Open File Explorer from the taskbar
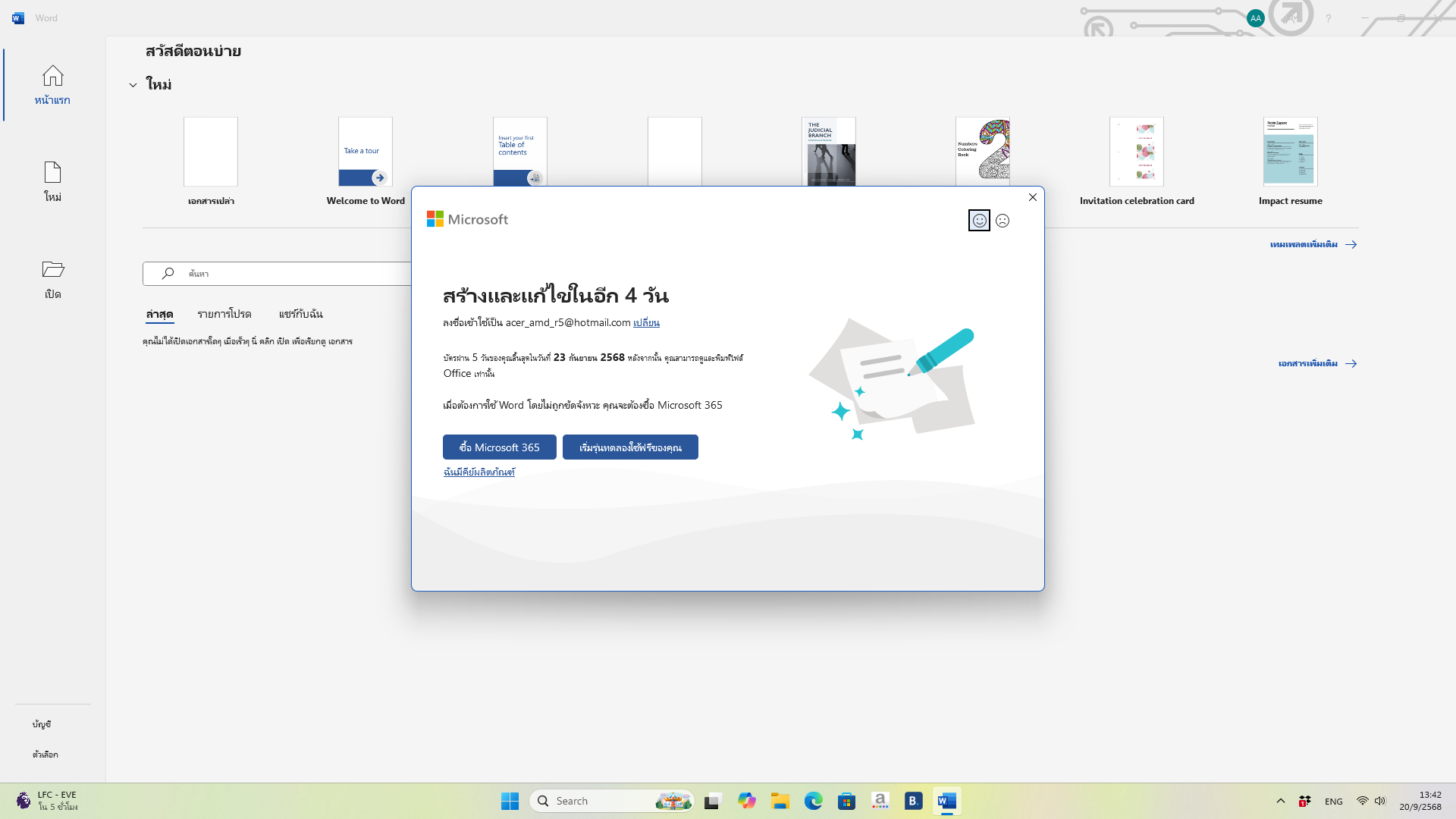Screen dimensions: 1456x819 point(780,801)
